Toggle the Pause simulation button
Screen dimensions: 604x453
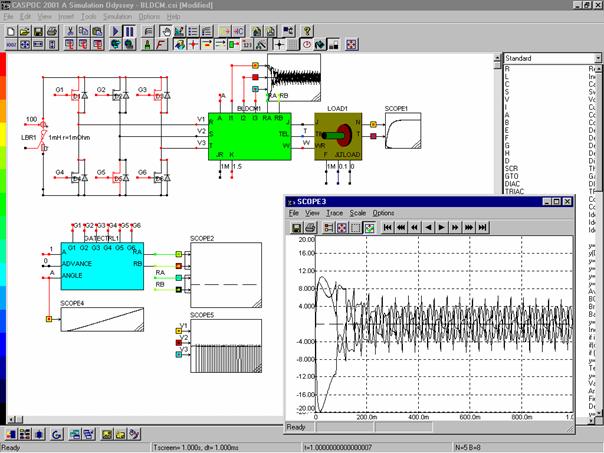(131, 31)
